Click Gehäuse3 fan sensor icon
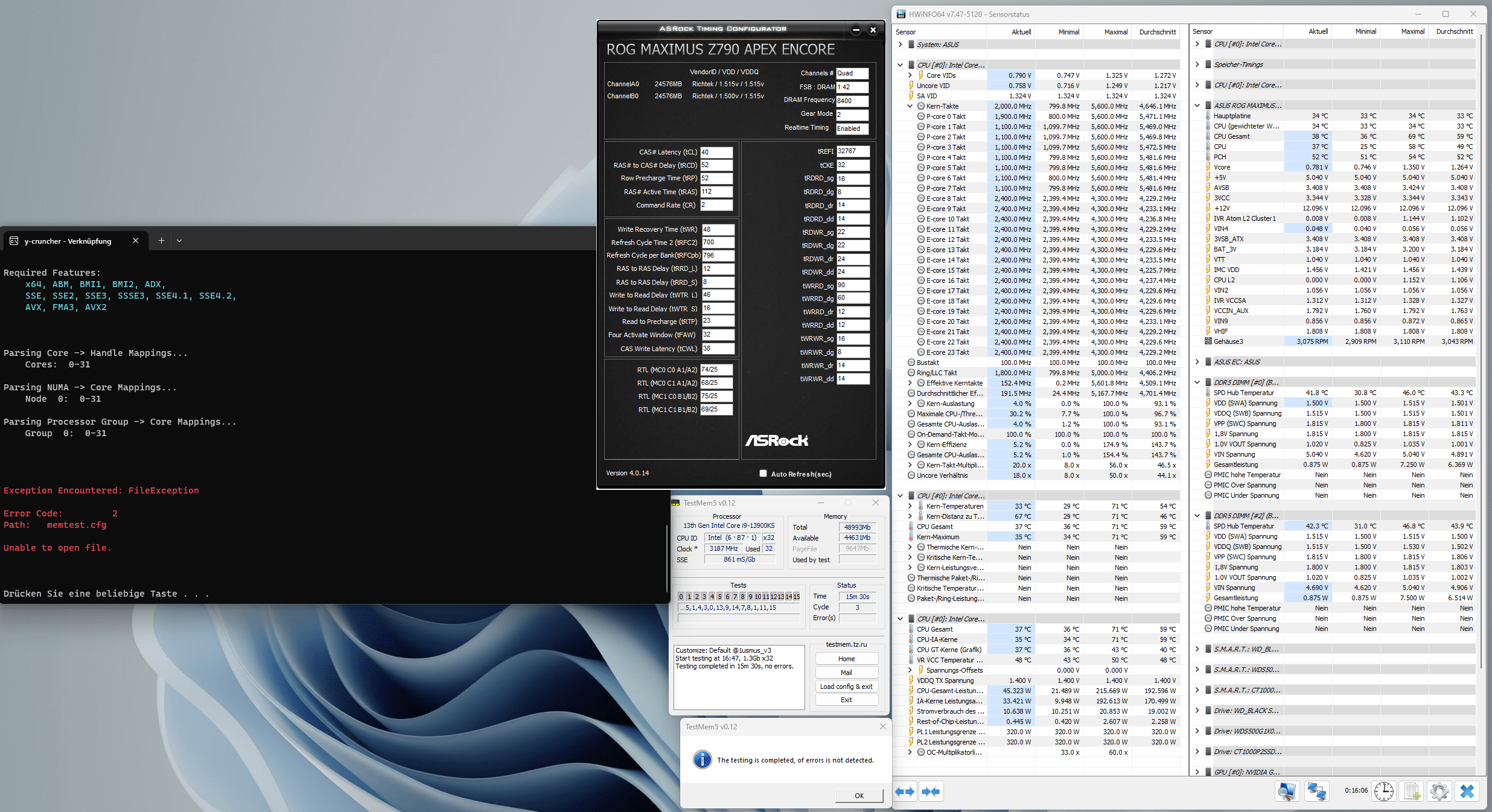1492x812 pixels. (x=1208, y=341)
